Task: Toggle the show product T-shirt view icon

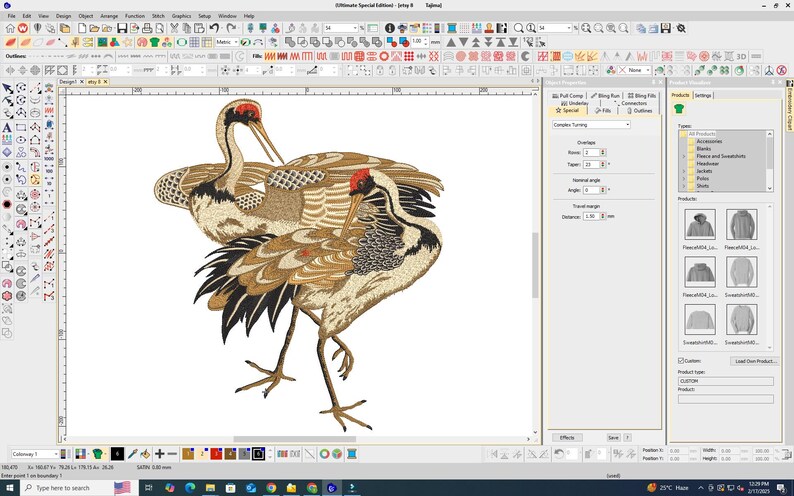Action: [154, 42]
